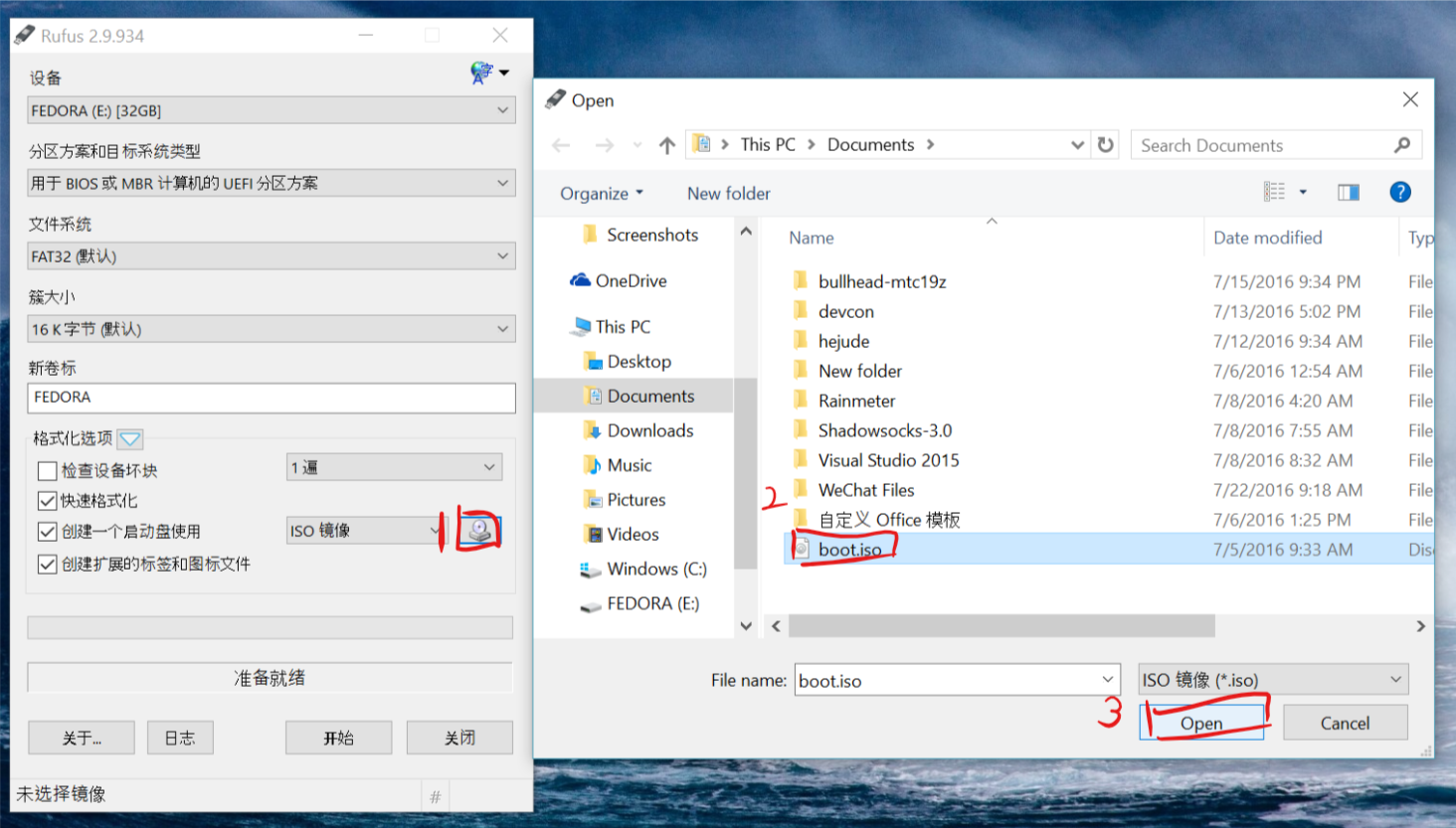Click Downloads folder icon in sidebar

coord(593,430)
